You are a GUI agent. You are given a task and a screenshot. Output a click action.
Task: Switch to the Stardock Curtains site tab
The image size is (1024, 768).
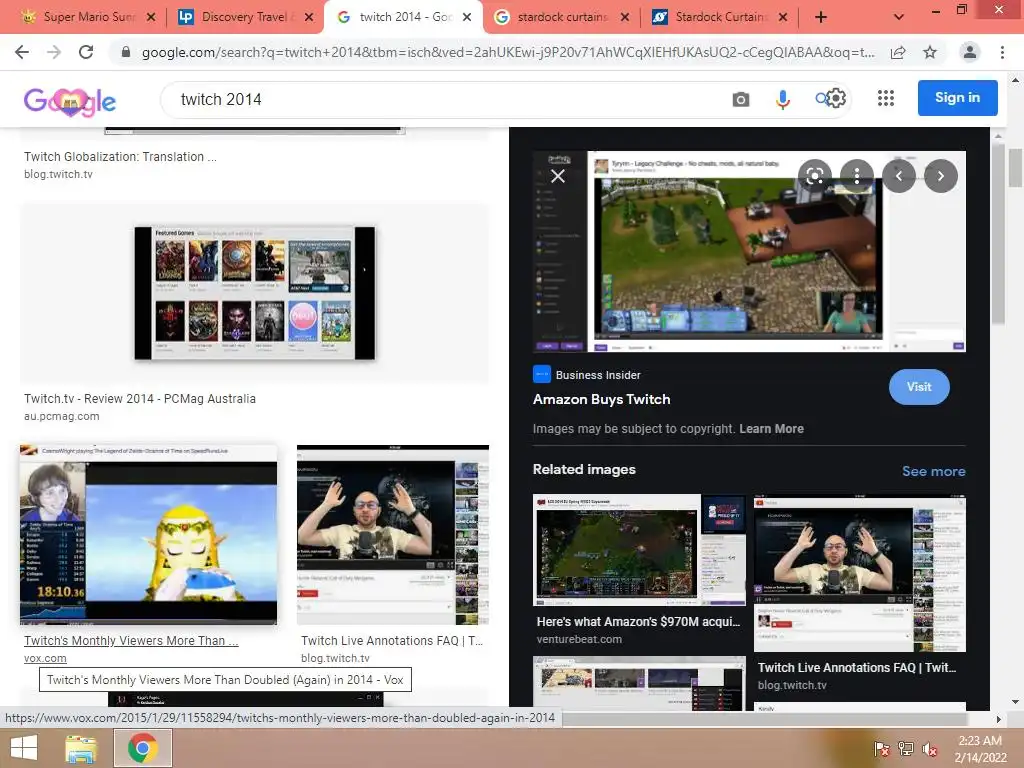[x=718, y=17]
